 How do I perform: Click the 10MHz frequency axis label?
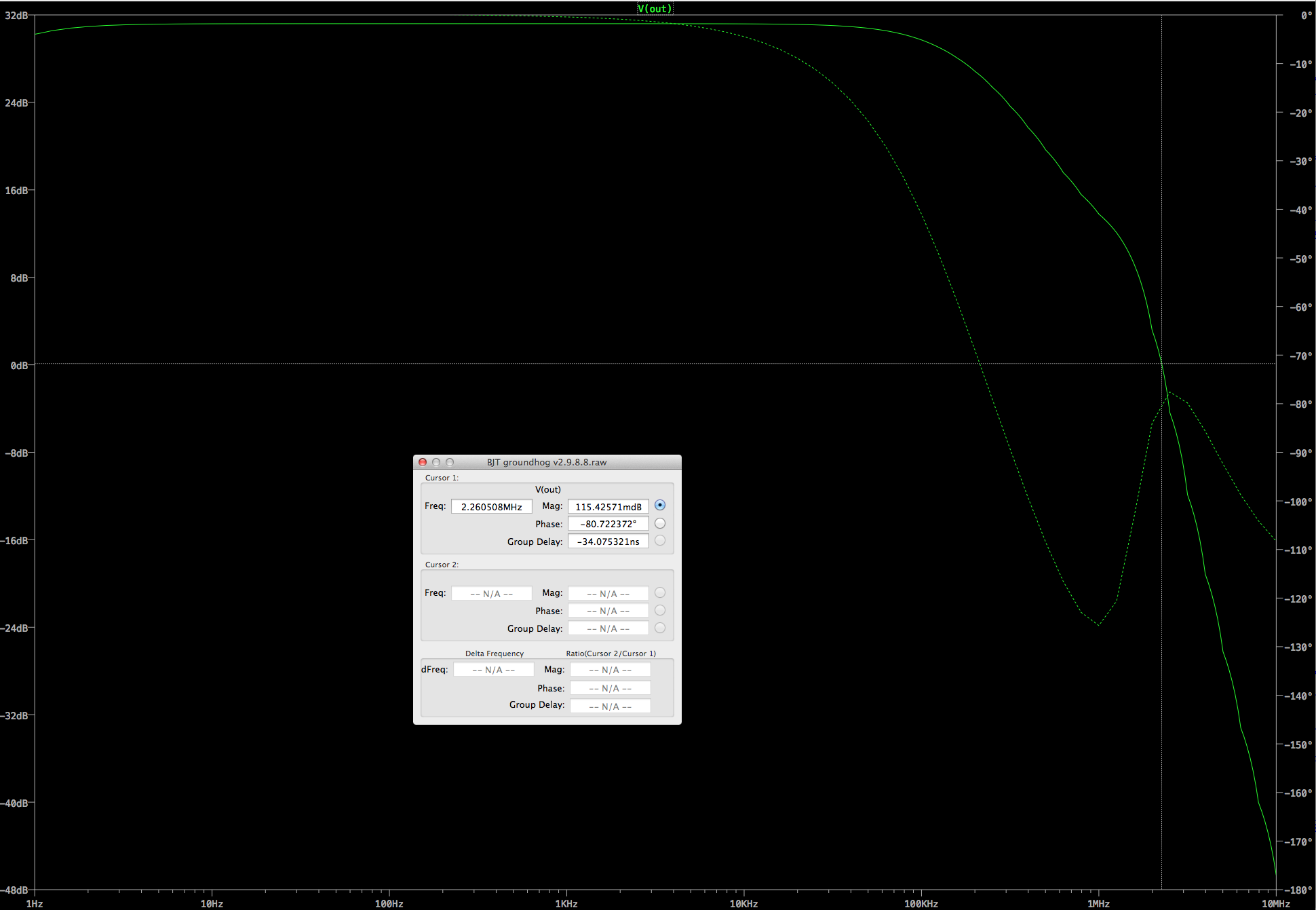(1275, 903)
